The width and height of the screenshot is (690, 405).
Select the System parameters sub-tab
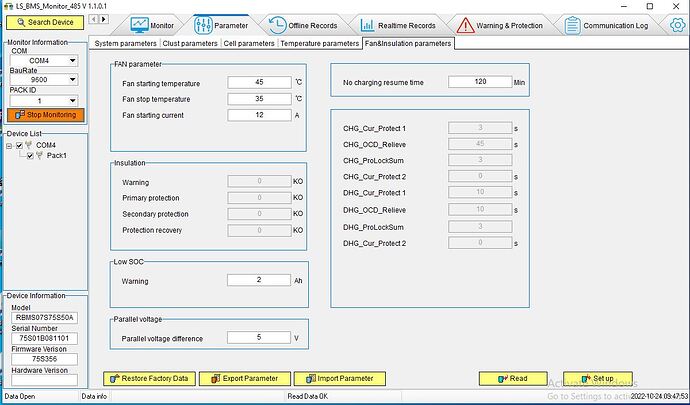tap(125, 44)
